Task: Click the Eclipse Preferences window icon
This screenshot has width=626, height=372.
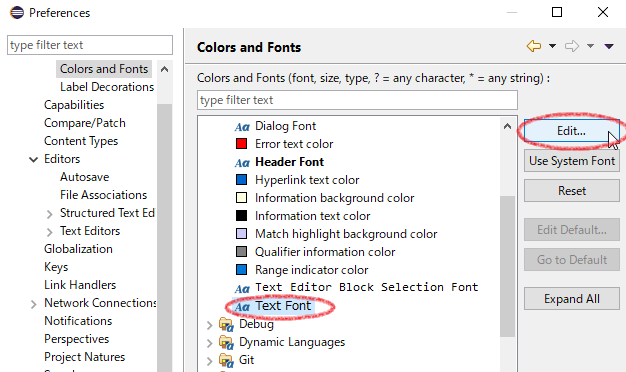Action: [17, 13]
